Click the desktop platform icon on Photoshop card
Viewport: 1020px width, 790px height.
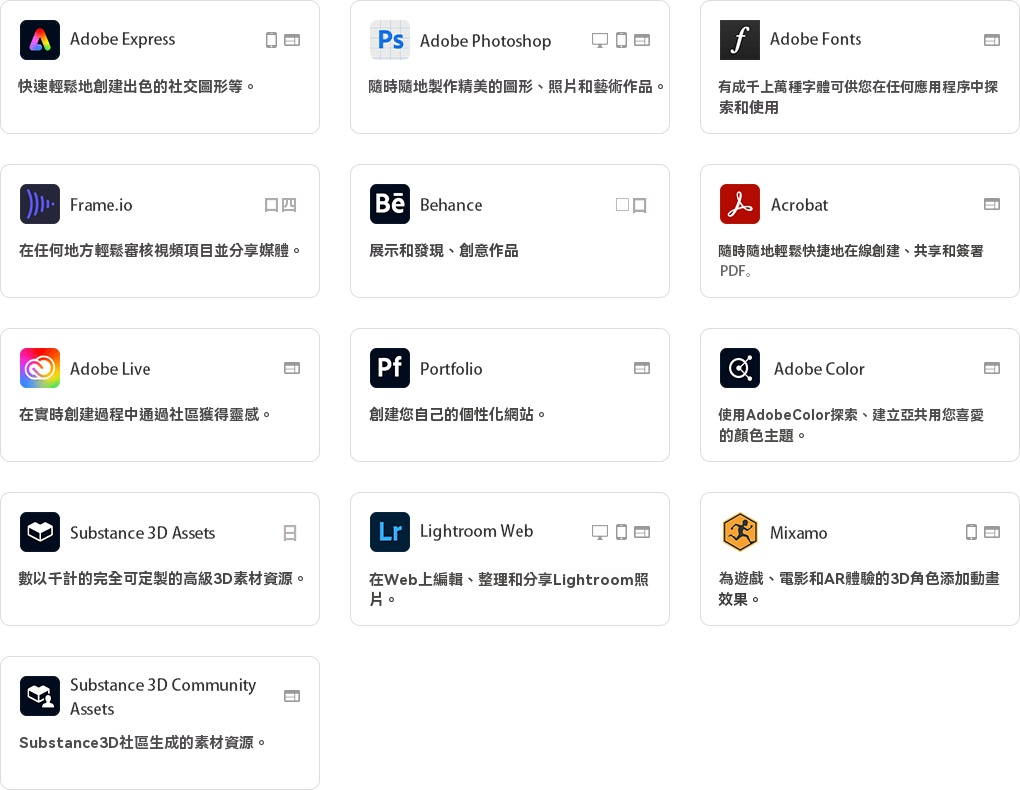[x=600, y=40]
